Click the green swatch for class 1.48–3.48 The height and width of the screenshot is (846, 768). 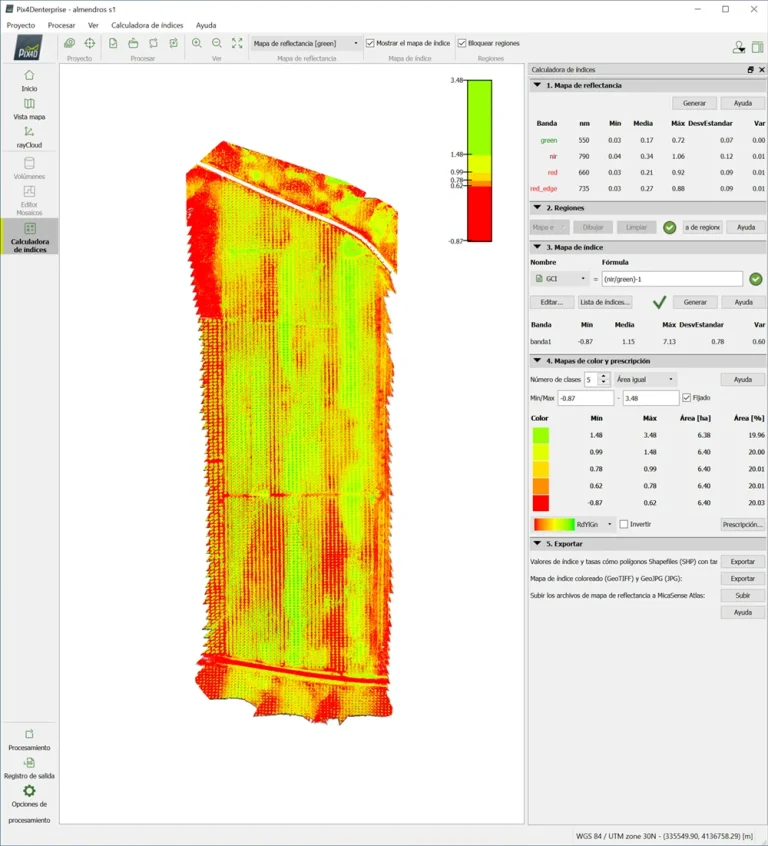(x=541, y=435)
